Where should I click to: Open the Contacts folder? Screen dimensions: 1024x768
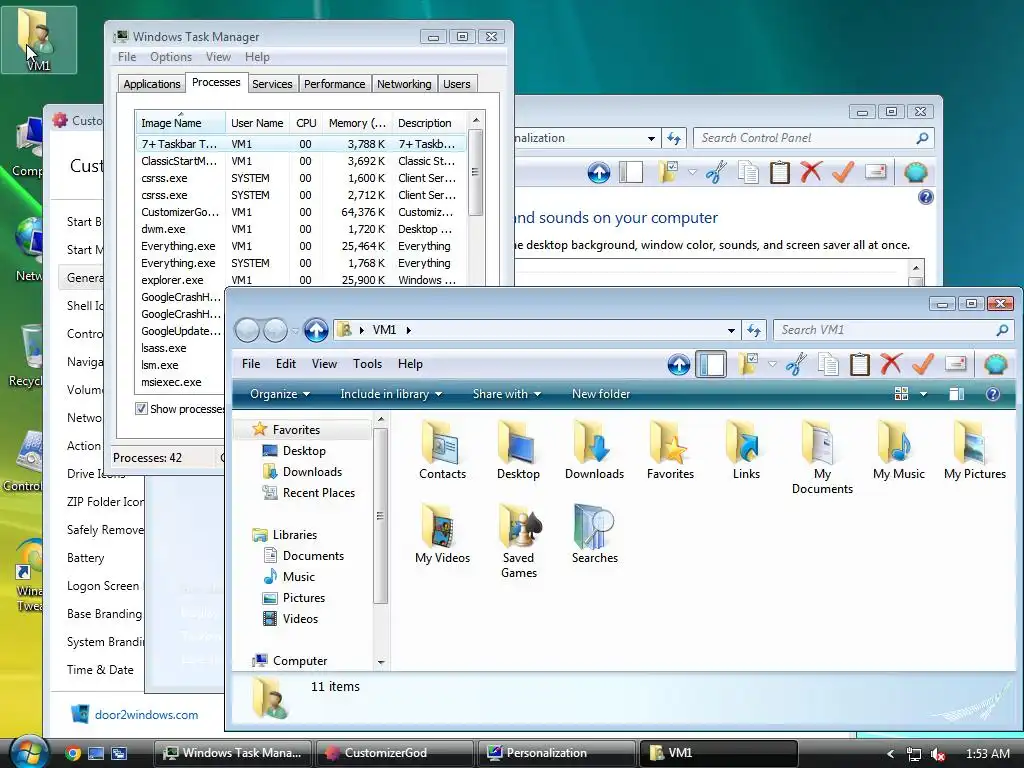442,451
